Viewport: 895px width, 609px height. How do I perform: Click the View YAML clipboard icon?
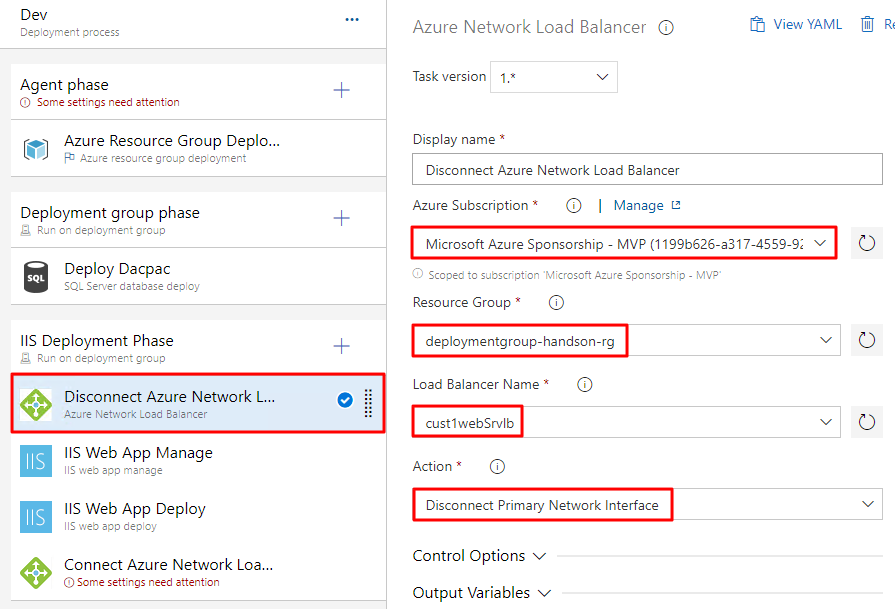point(757,25)
